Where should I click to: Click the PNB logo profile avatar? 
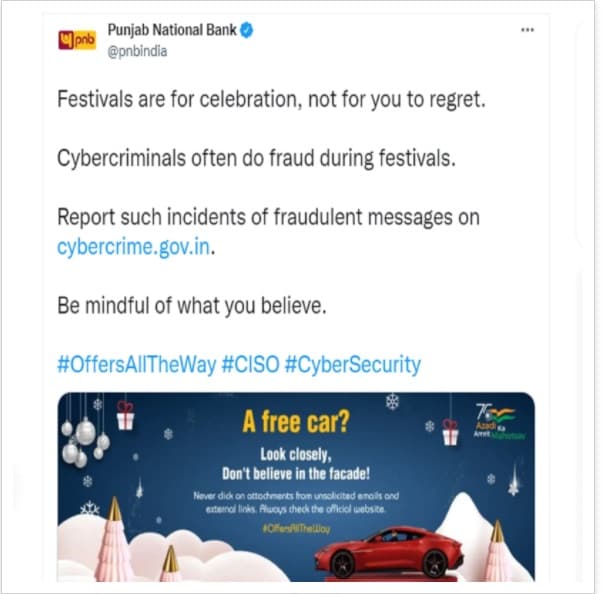[77, 40]
